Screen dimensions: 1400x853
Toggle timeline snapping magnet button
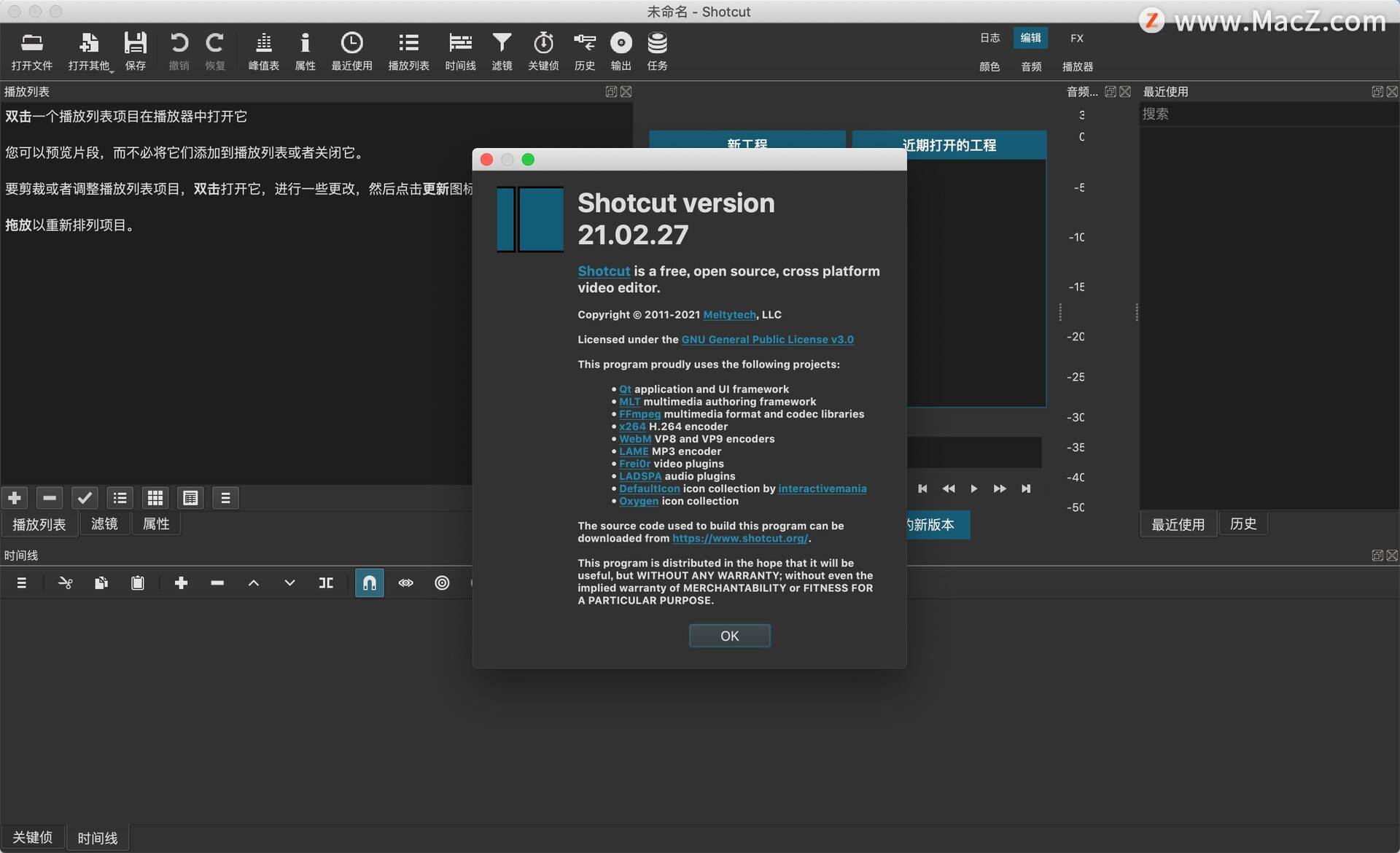click(x=370, y=583)
